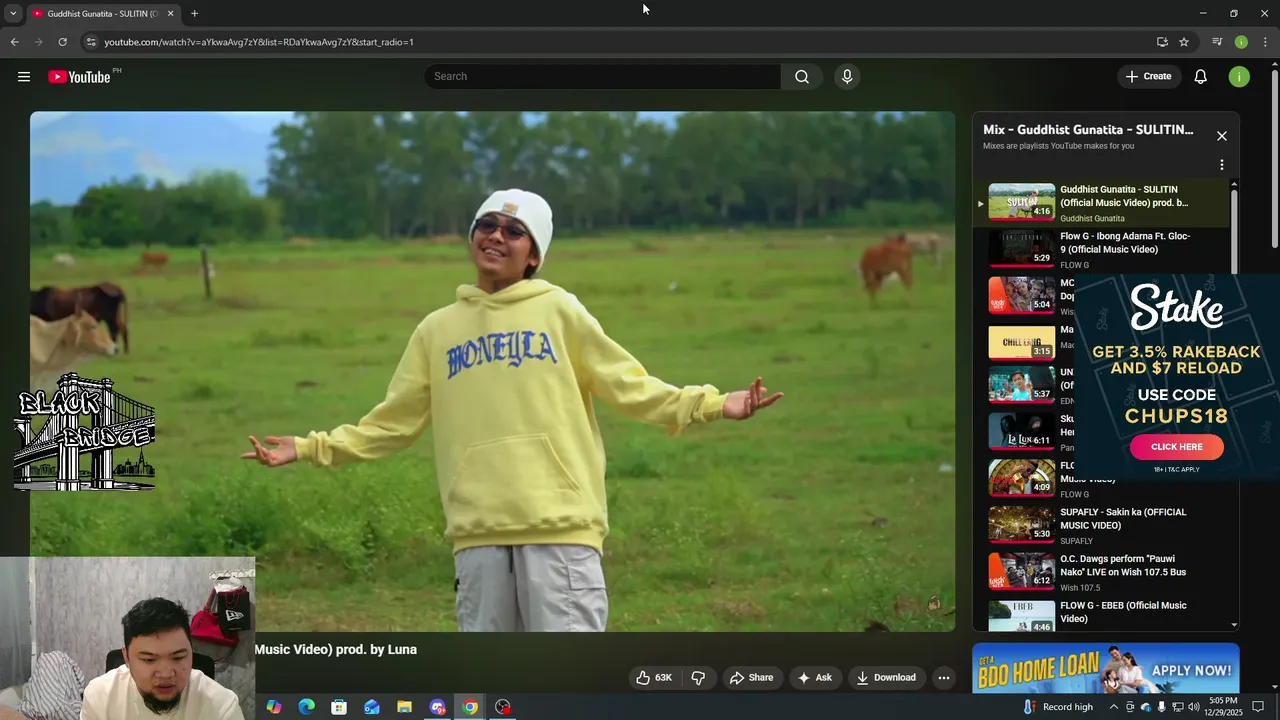Open a new browser tab
The width and height of the screenshot is (1280, 720).
coord(194,14)
